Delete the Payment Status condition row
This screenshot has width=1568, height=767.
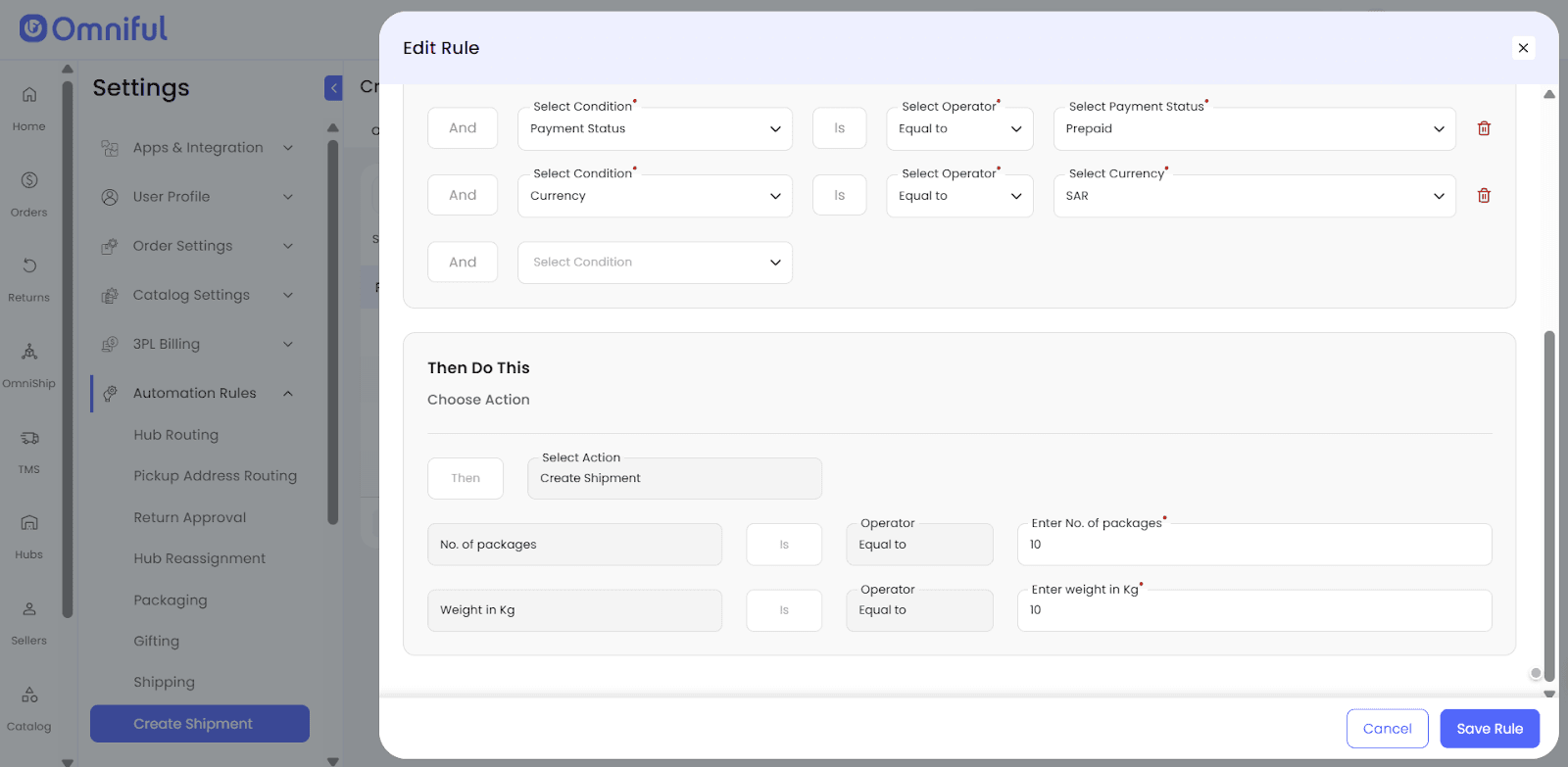click(x=1484, y=128)
